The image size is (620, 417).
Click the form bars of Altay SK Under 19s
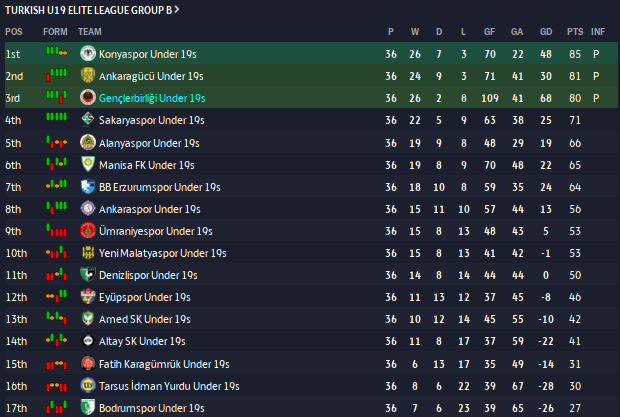[56, 341]
